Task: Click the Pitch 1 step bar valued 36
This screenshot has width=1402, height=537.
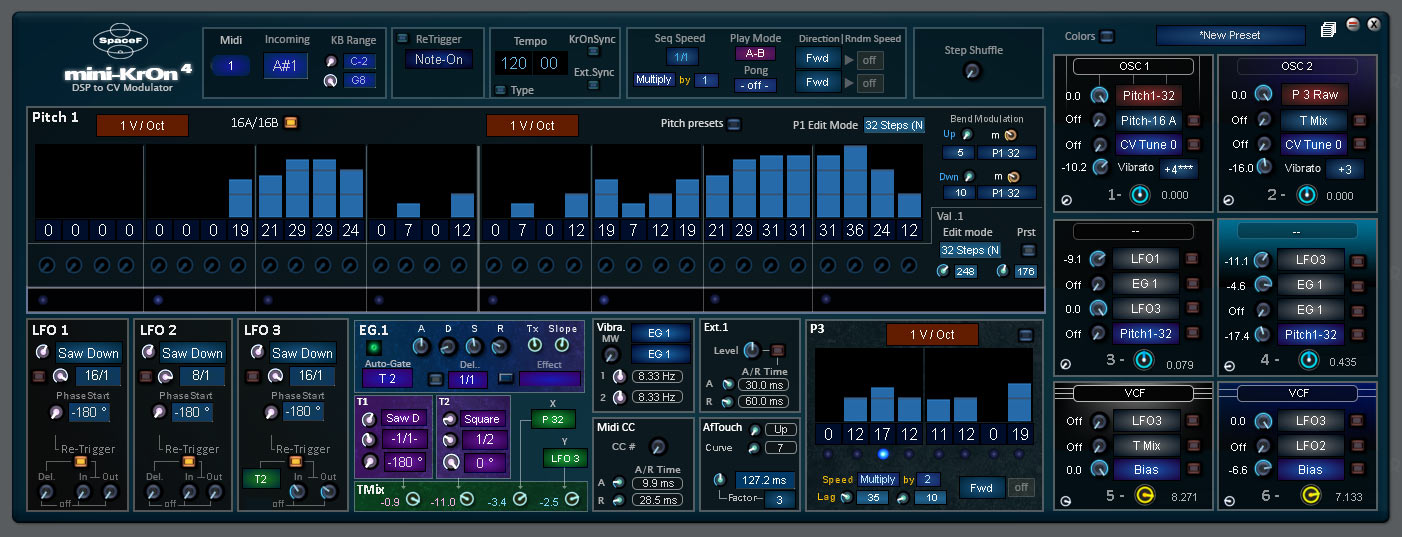Action: [x=855, y=182]
